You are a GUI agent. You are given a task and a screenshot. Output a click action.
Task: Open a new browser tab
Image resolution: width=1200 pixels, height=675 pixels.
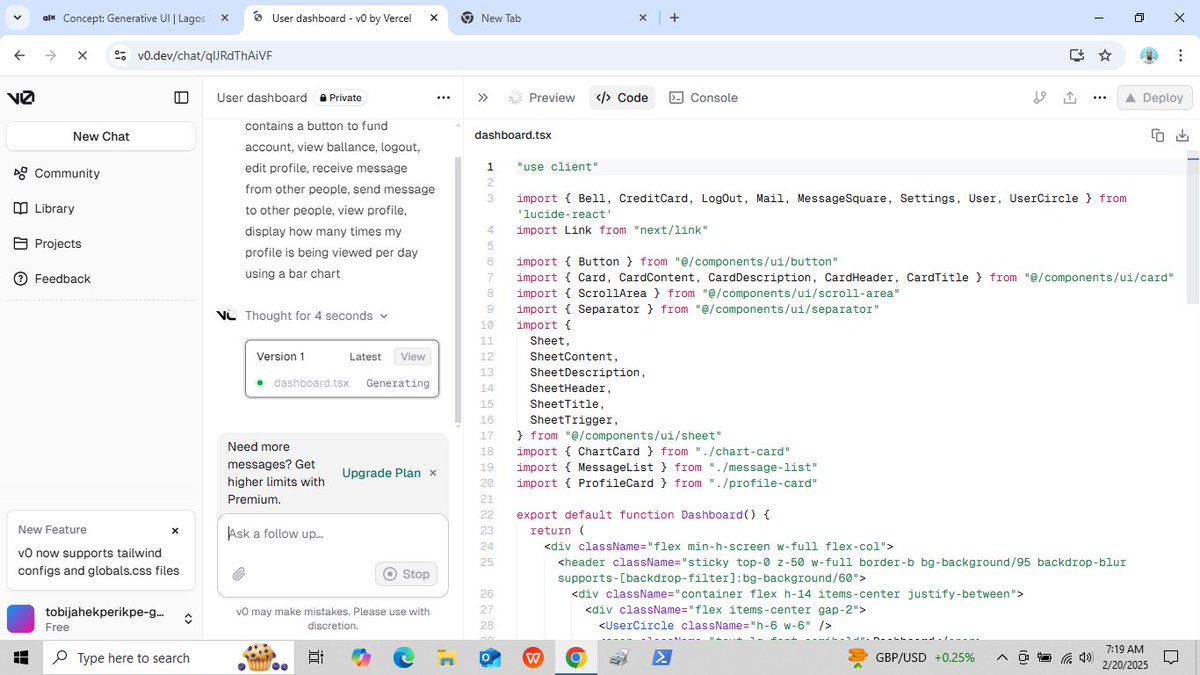point(675,18)
